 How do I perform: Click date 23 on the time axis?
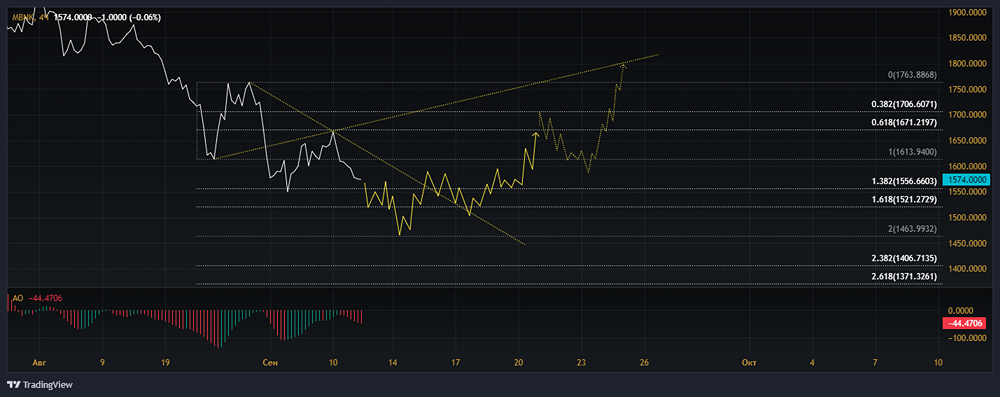581,363
